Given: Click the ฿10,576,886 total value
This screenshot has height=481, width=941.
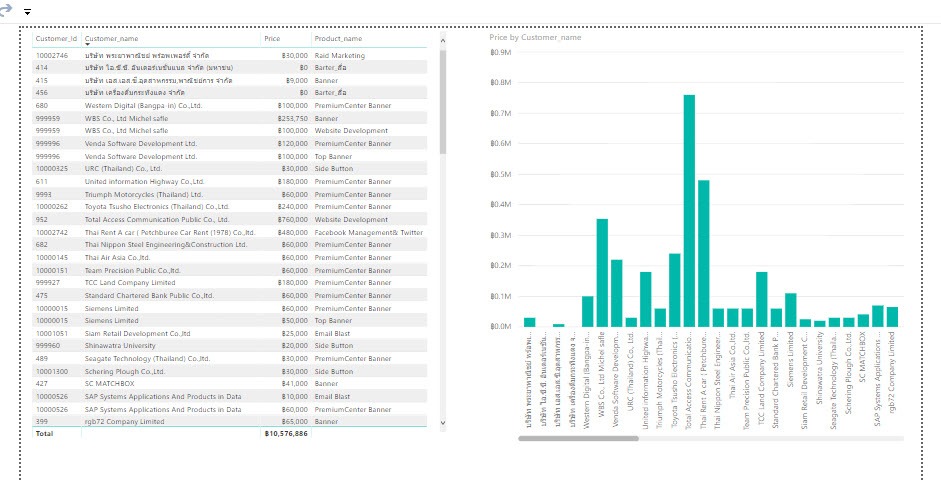Looking at the screenshot, I should coord(286,433).
